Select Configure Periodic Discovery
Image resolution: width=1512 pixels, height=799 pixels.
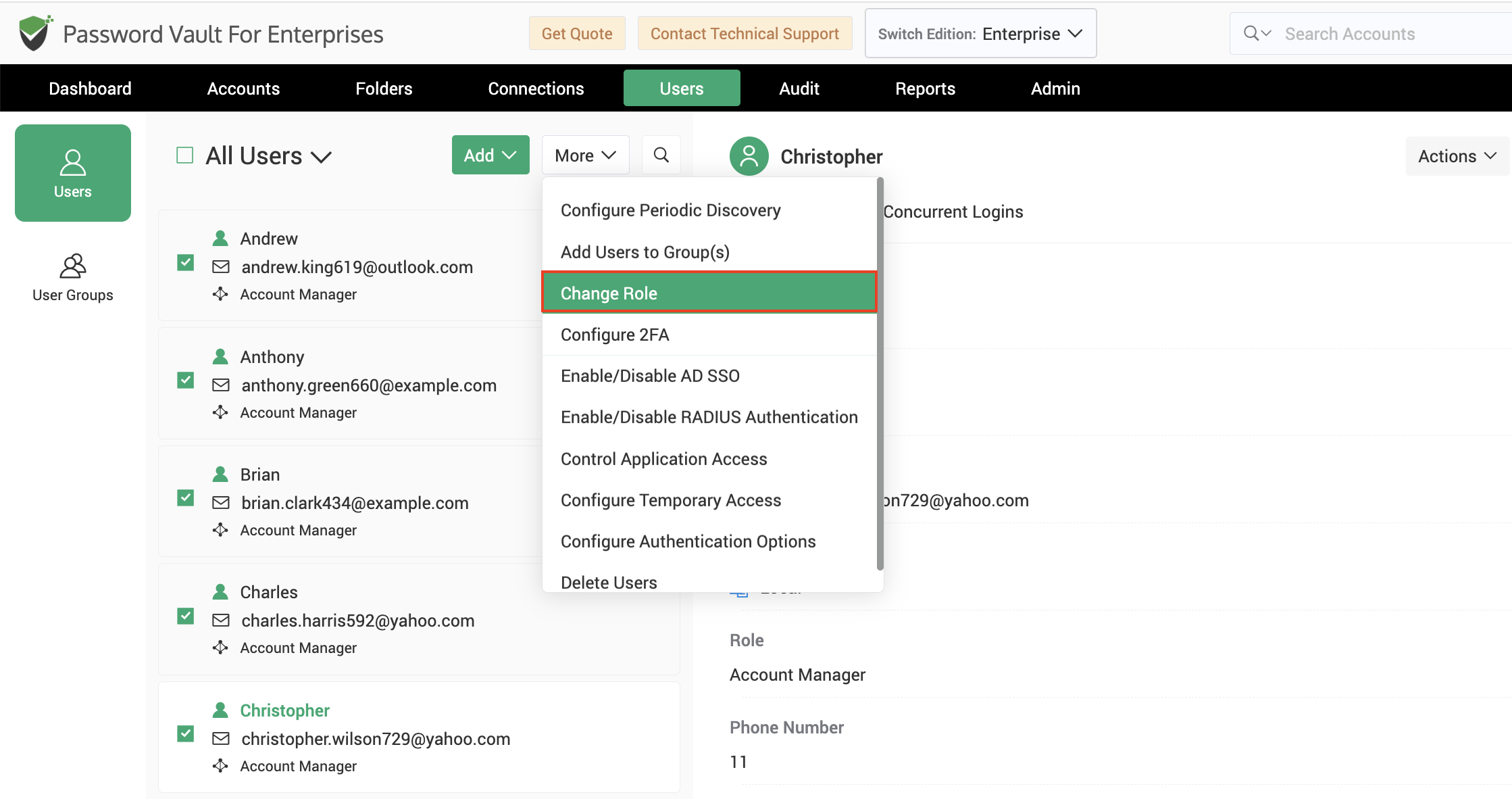709,210
